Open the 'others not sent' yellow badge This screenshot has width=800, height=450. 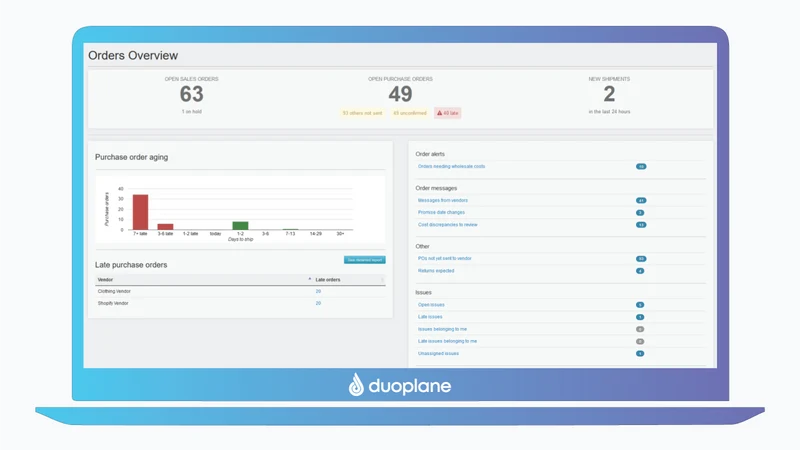362,113
